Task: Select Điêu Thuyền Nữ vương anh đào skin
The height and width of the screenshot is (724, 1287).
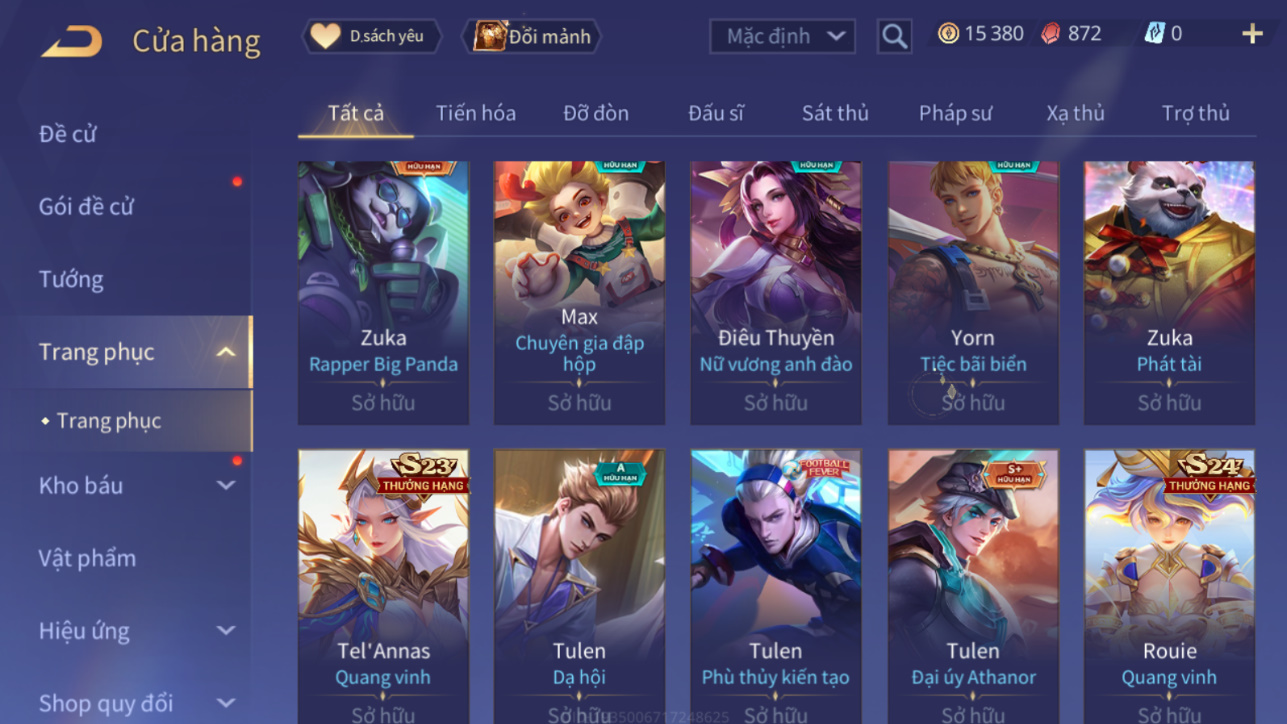Action: click(x=776, y=293)
